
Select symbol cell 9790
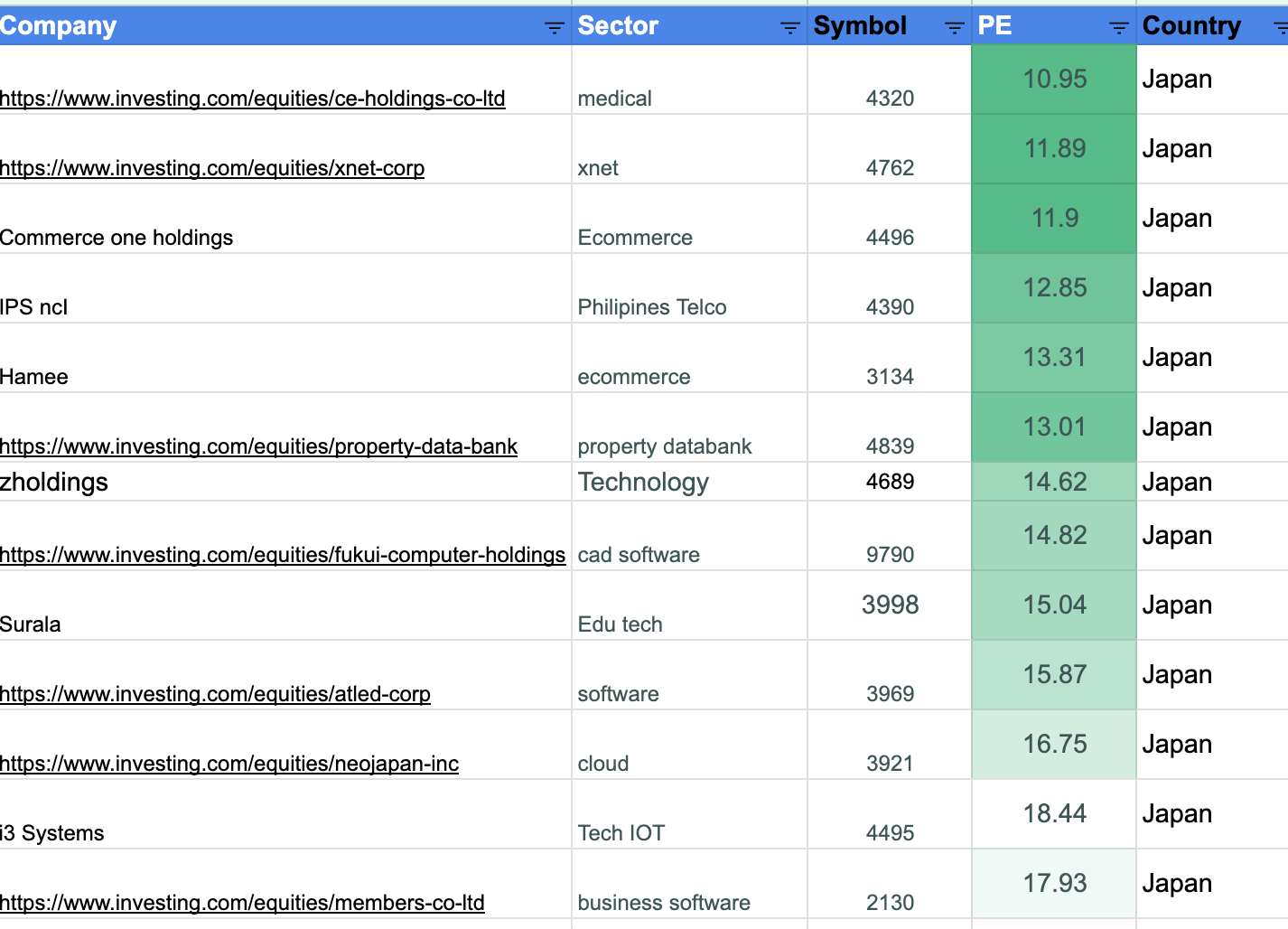[x=890, y=536]
